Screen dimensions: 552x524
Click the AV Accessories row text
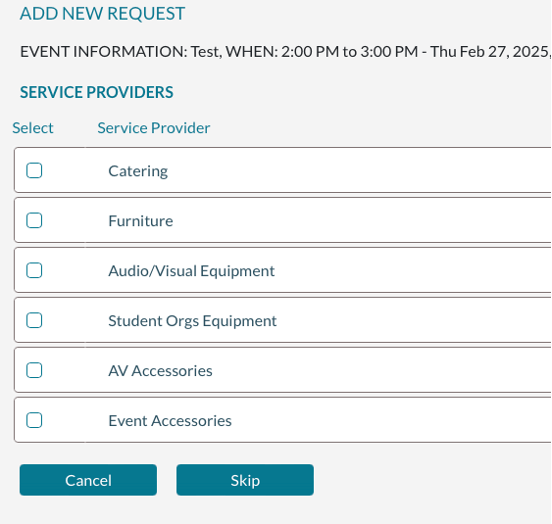pos(161,371)
